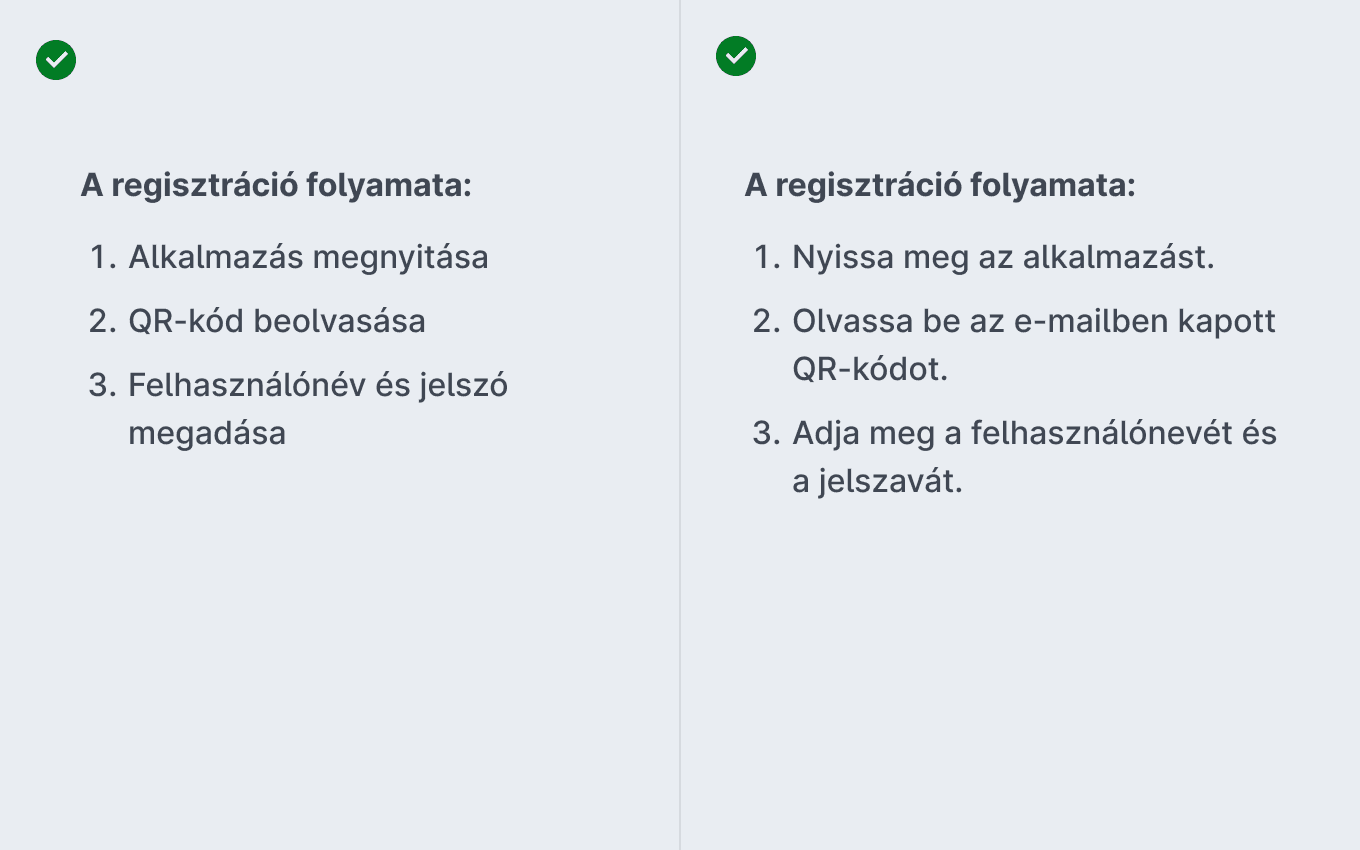Click number 3 before 'Adja meg'
This screenshot has height=850, width=1360.
[767, 433]
